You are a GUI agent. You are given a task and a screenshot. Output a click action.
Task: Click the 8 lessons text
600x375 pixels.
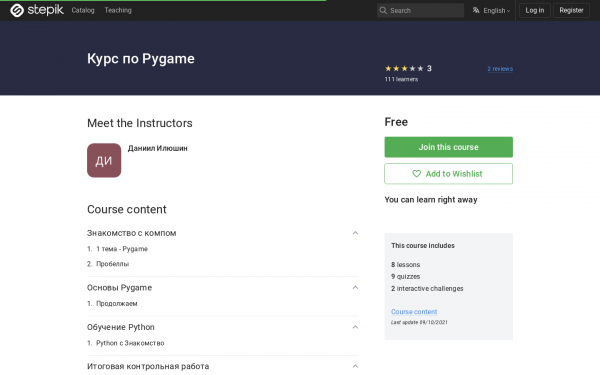point(406,264)
